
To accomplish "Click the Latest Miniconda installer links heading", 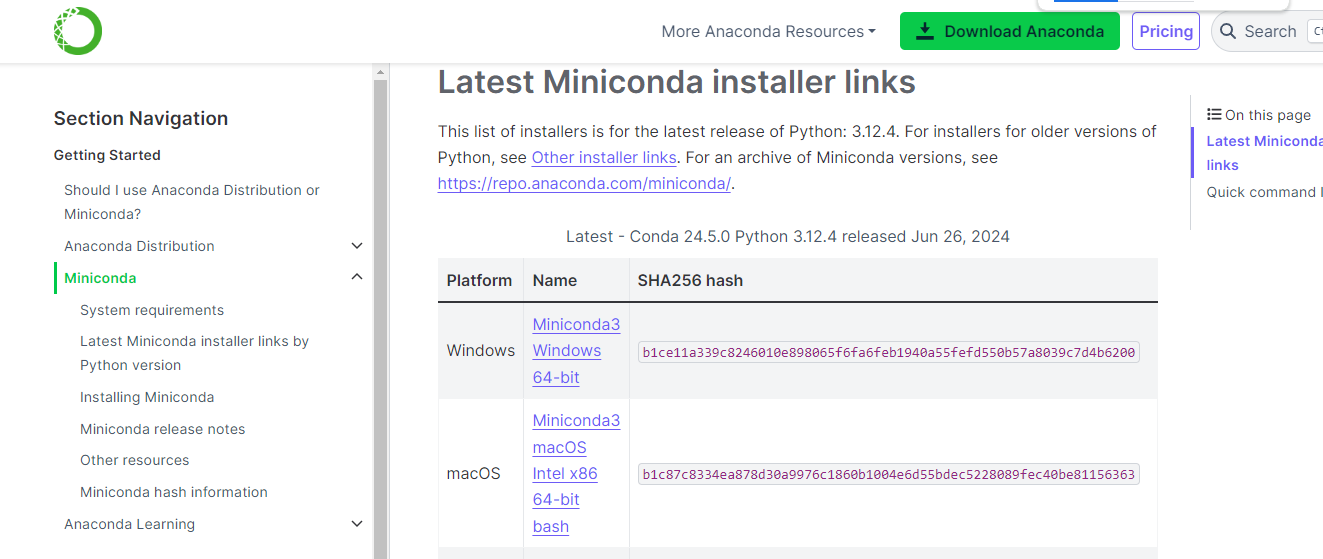I will click(677, 82).
